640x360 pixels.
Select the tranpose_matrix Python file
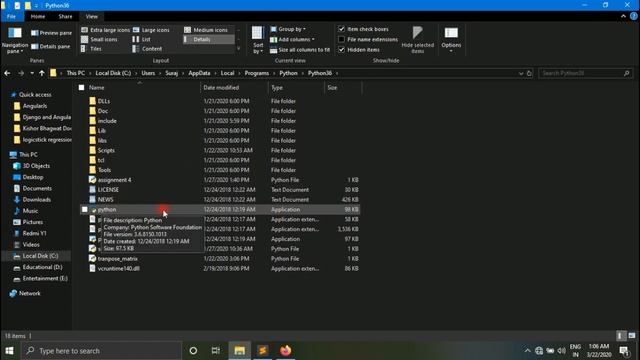point(220,259)
